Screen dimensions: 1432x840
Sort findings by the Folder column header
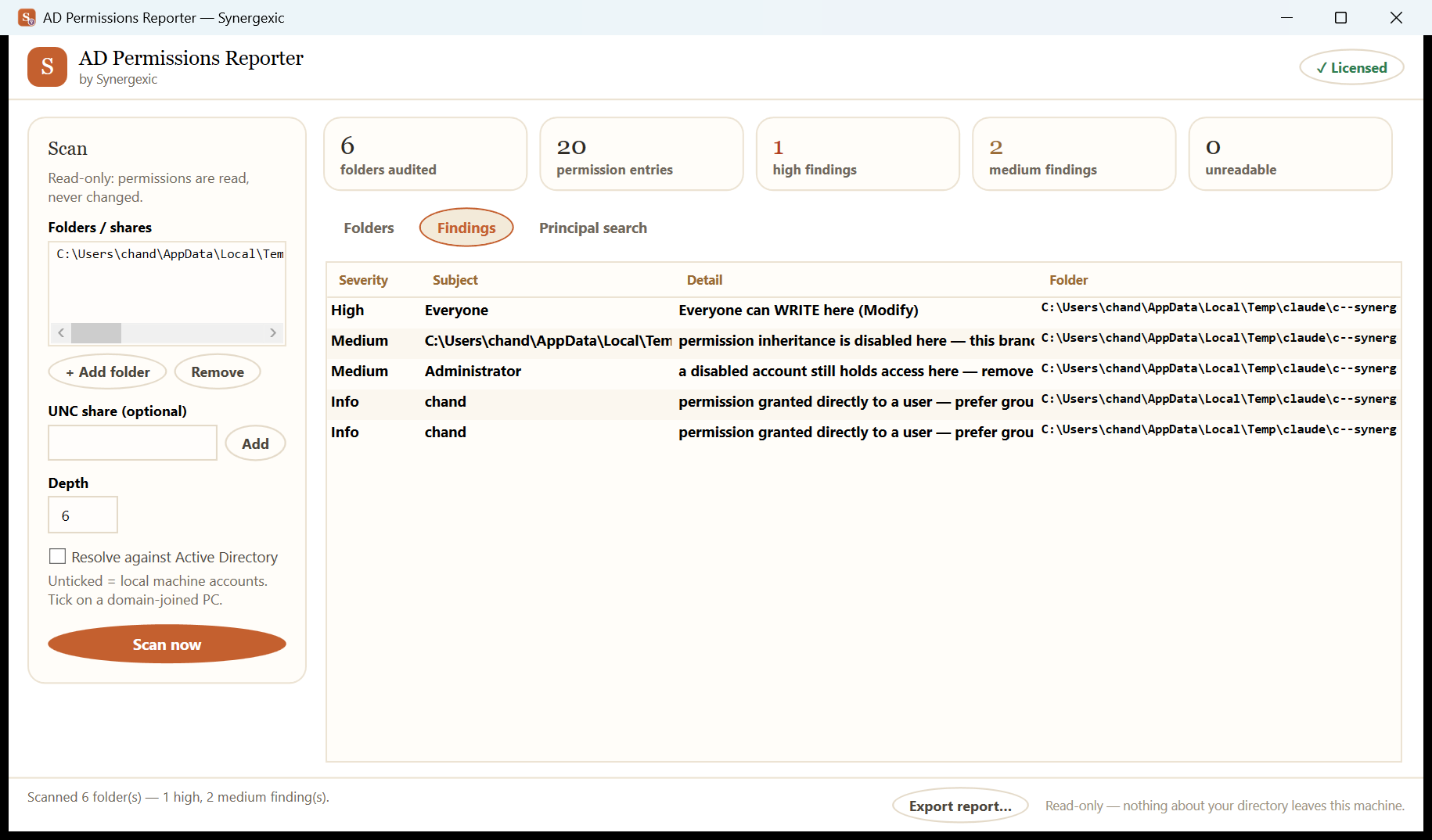pyautogui.click(x=1068, y=280)
